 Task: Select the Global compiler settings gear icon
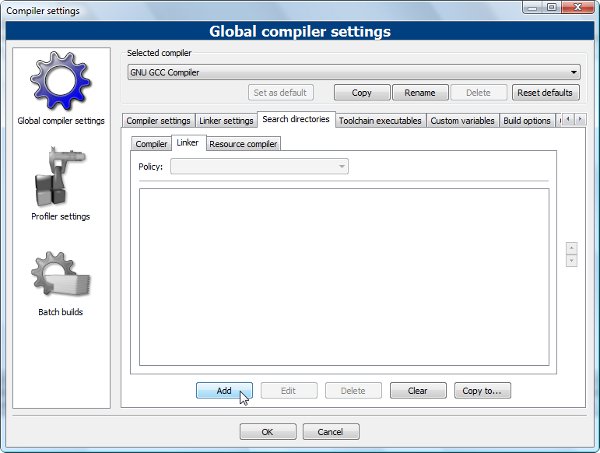tap(60, 82)
